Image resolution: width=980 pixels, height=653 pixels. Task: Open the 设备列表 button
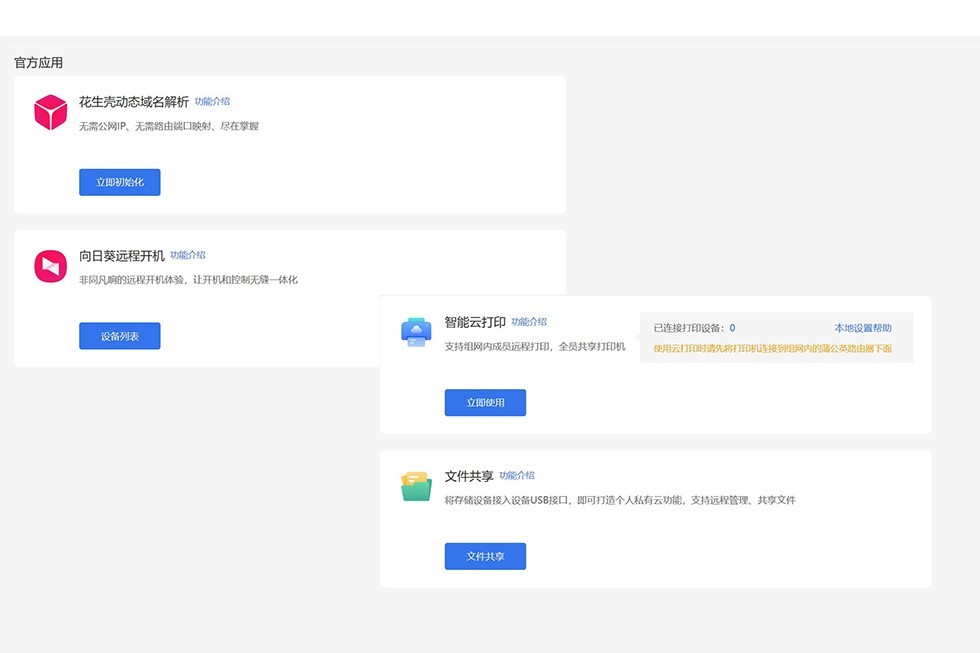click(120, 336)
